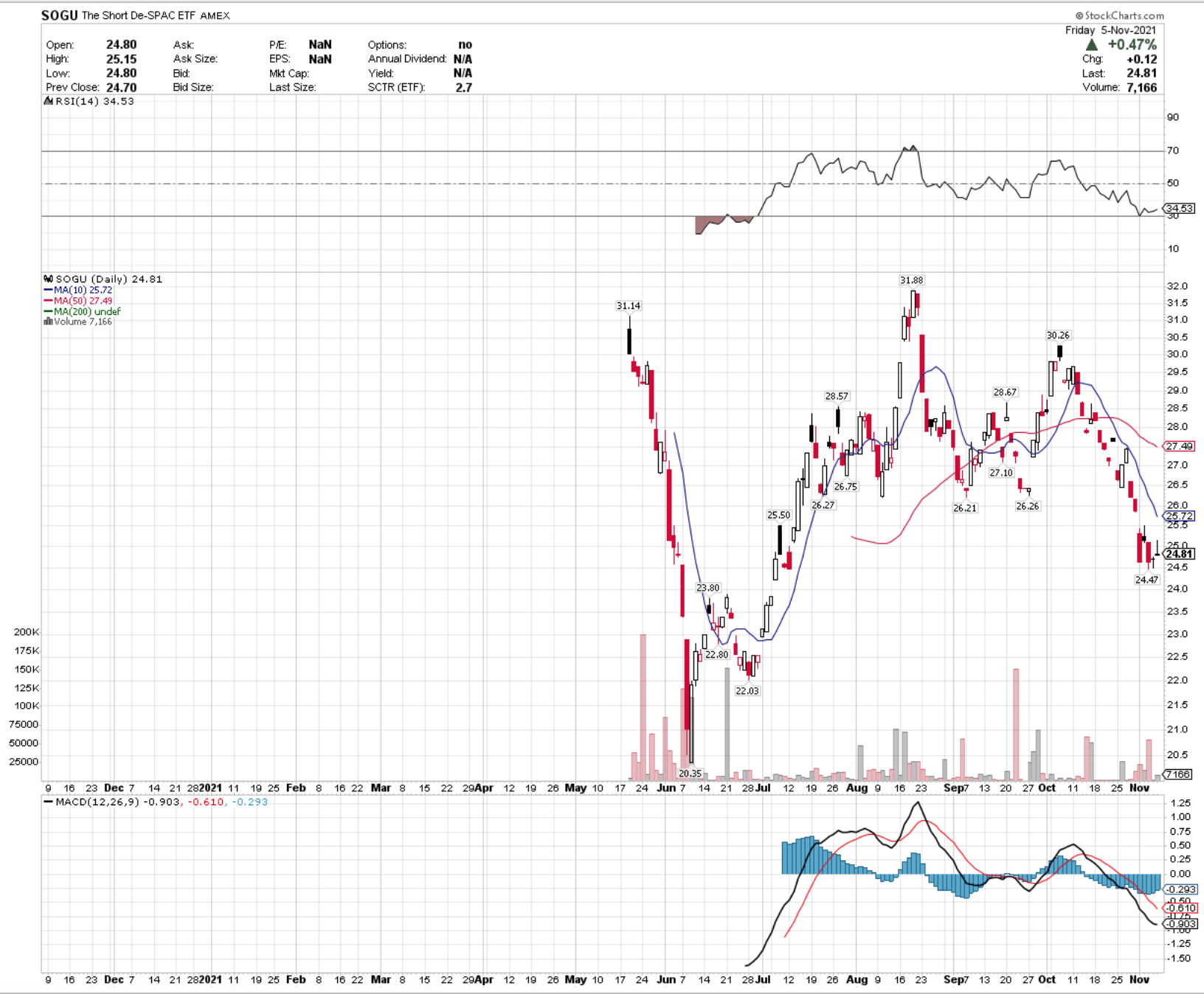Select the 31.14 high price label
The height and width of the screenshot is (994, 1204).
coord(629,305)
